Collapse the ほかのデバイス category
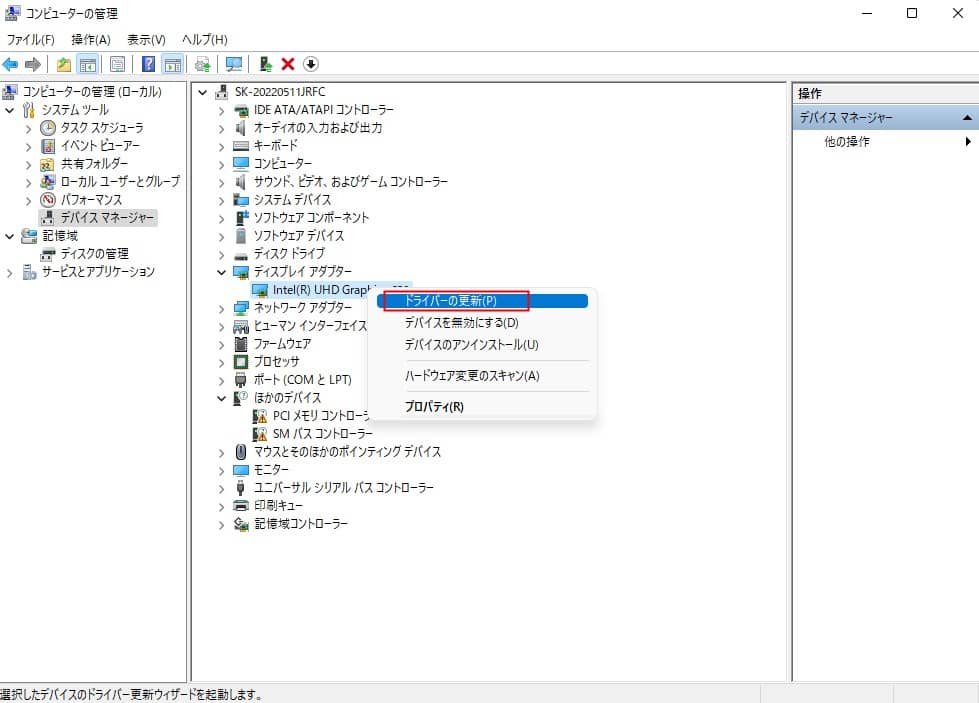Viewport: 979px width, 703px height. click(221, 398)
